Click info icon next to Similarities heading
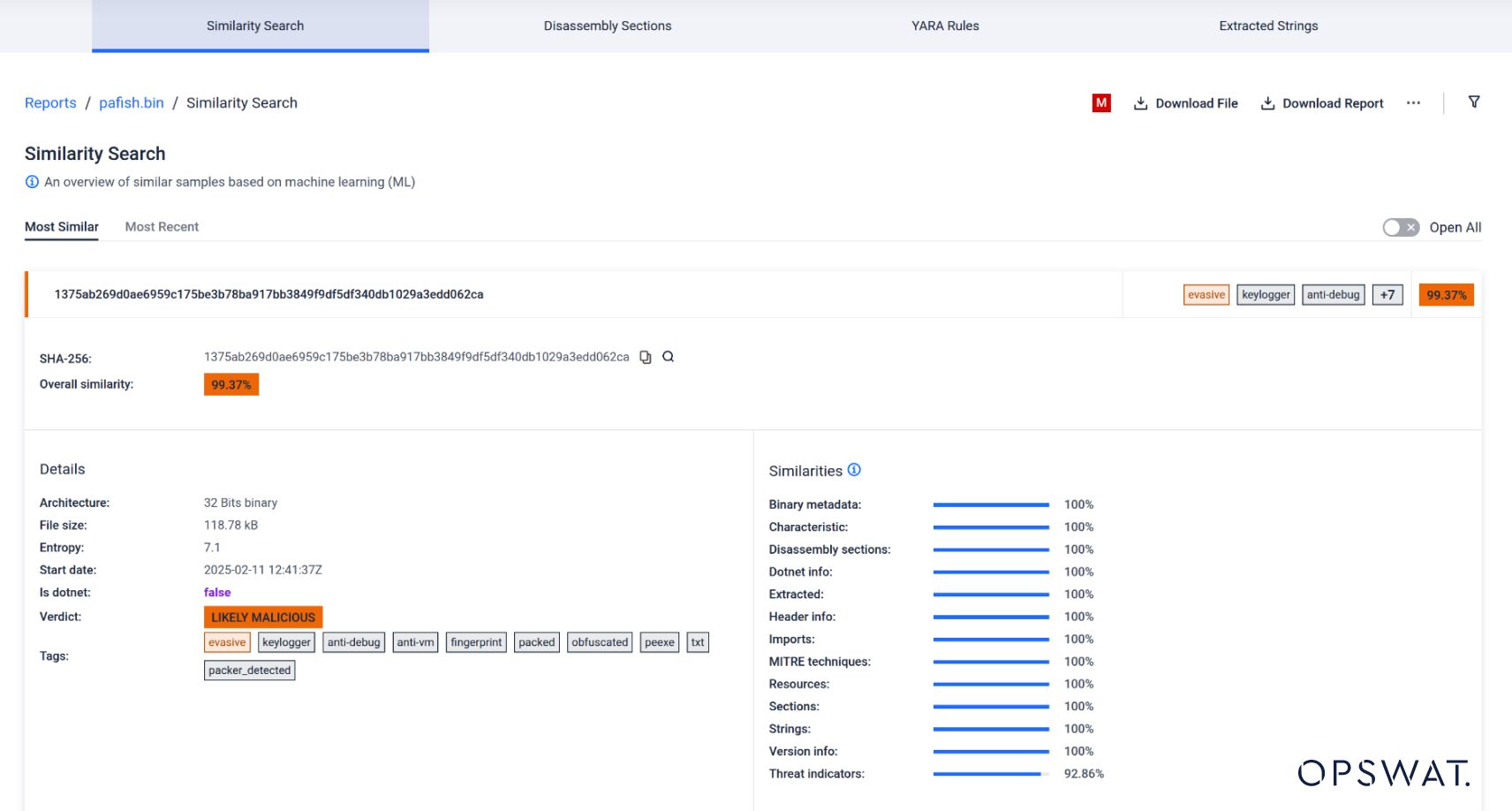This screenshot has height=811, width=1512. click(854, 470)
